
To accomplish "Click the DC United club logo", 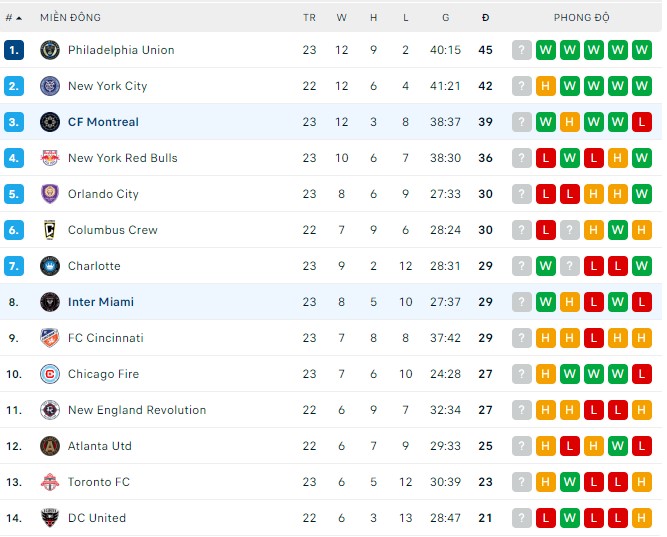I will pyautogui.click(x=50, y=518).
